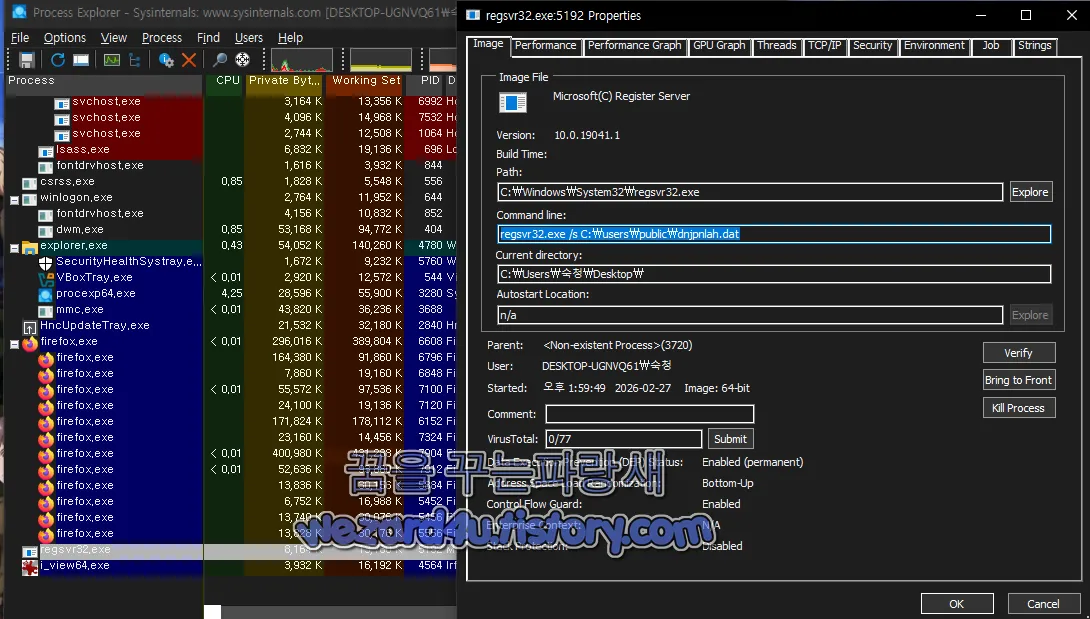Click the mmc.exe process icon
Image resolution: width=1090 pixels, height=619 pixels.
(x=45, y=310)
